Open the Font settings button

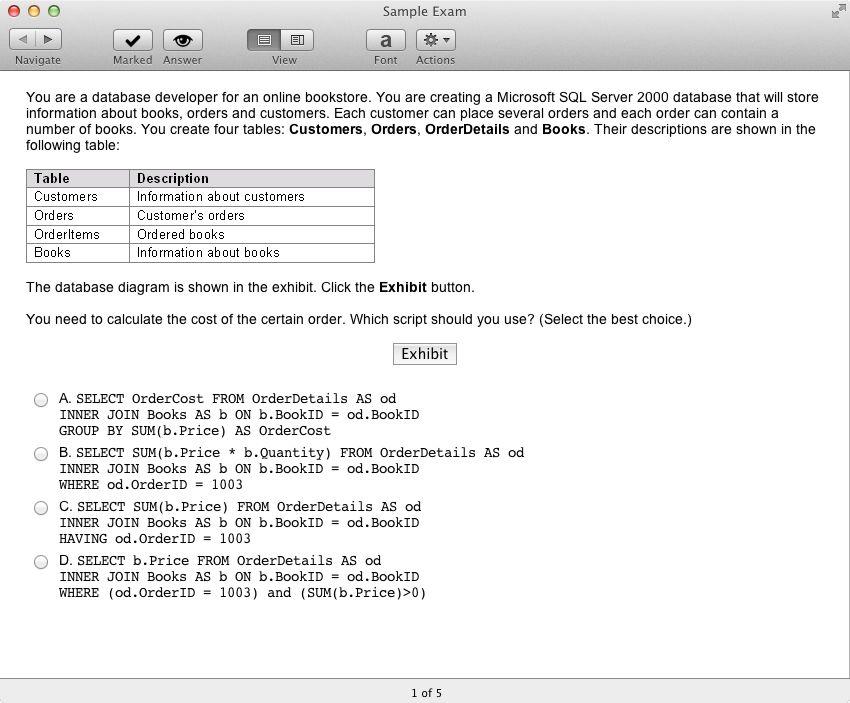tap(385, 40)
